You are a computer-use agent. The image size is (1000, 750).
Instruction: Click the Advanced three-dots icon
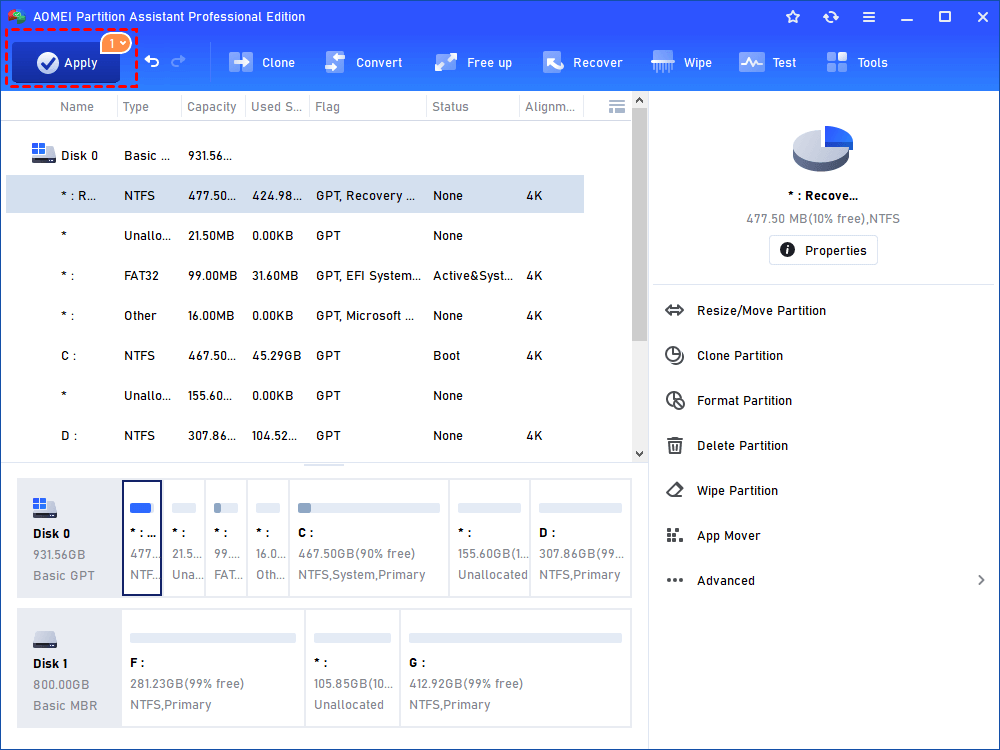674,580
